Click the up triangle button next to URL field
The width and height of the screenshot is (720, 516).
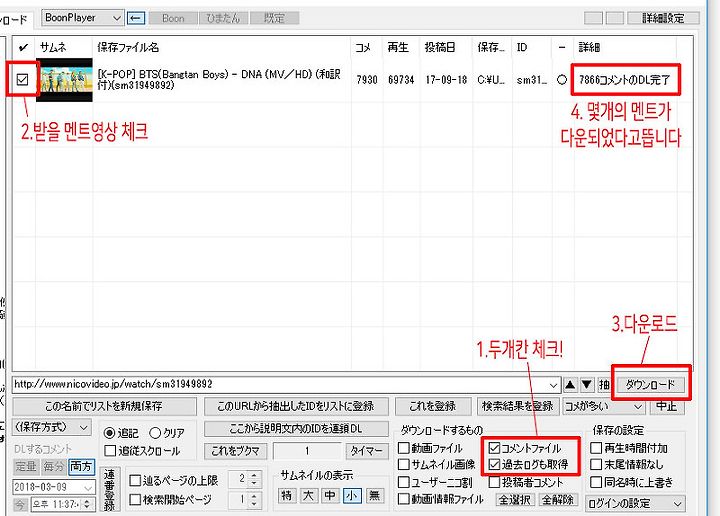570,385
